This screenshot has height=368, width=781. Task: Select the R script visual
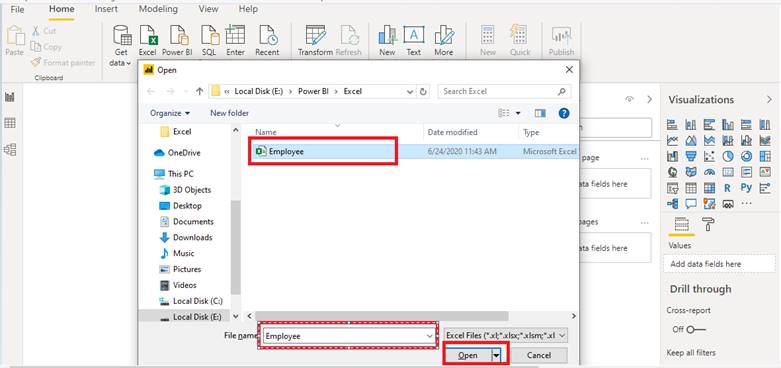click(x=728, y=188)
